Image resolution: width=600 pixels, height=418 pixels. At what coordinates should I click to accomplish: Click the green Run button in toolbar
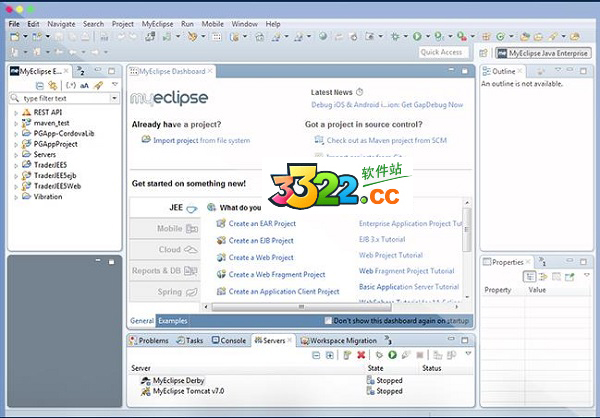[417, 36]
